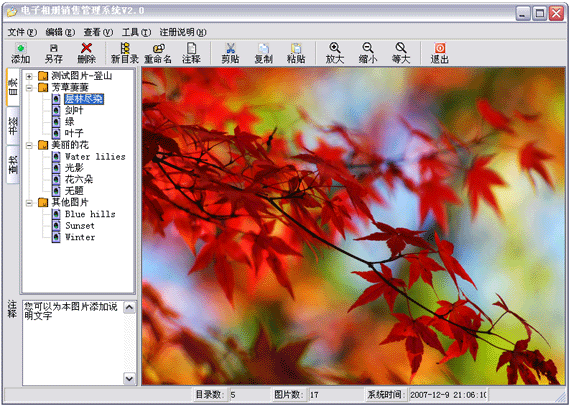This screenshot has width=571, height=407.
Task: Click the 添加 (Add) toolbar icon
Action: [20, 53]
